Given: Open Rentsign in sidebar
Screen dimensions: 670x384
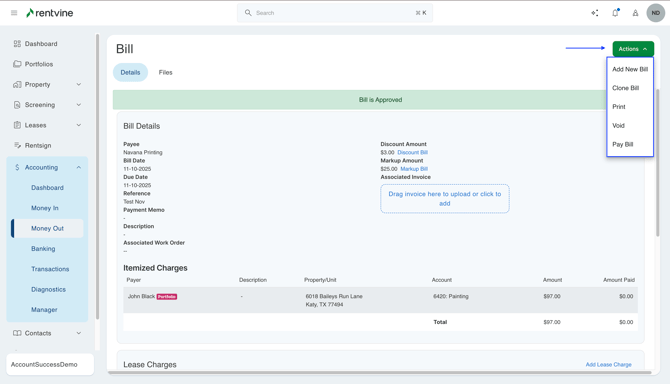Looking at the screenshot, I should pyautogui.click(x=38, y=145).
